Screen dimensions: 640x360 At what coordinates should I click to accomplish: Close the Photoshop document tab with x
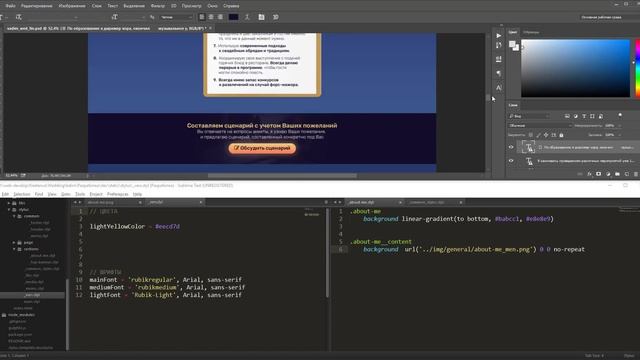point(210,28)
